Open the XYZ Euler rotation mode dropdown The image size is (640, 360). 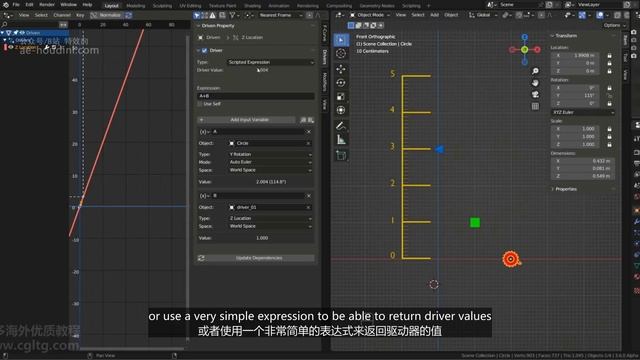click(582, 112)
